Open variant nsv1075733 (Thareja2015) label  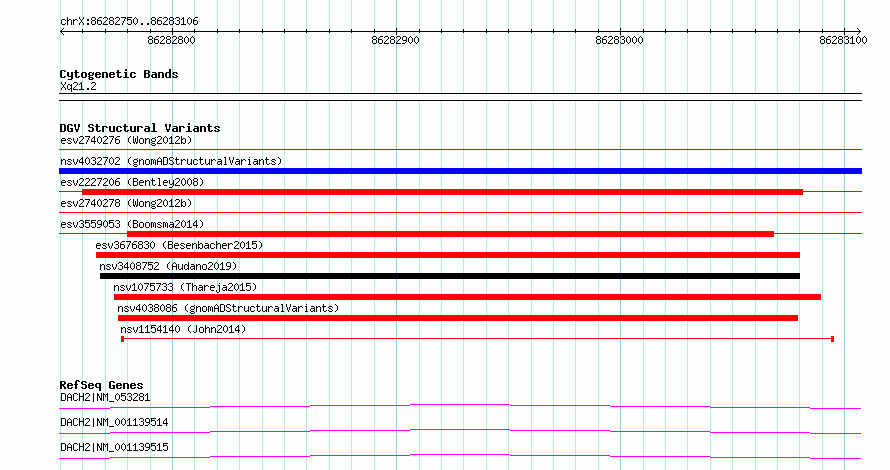tap(185, 287)
